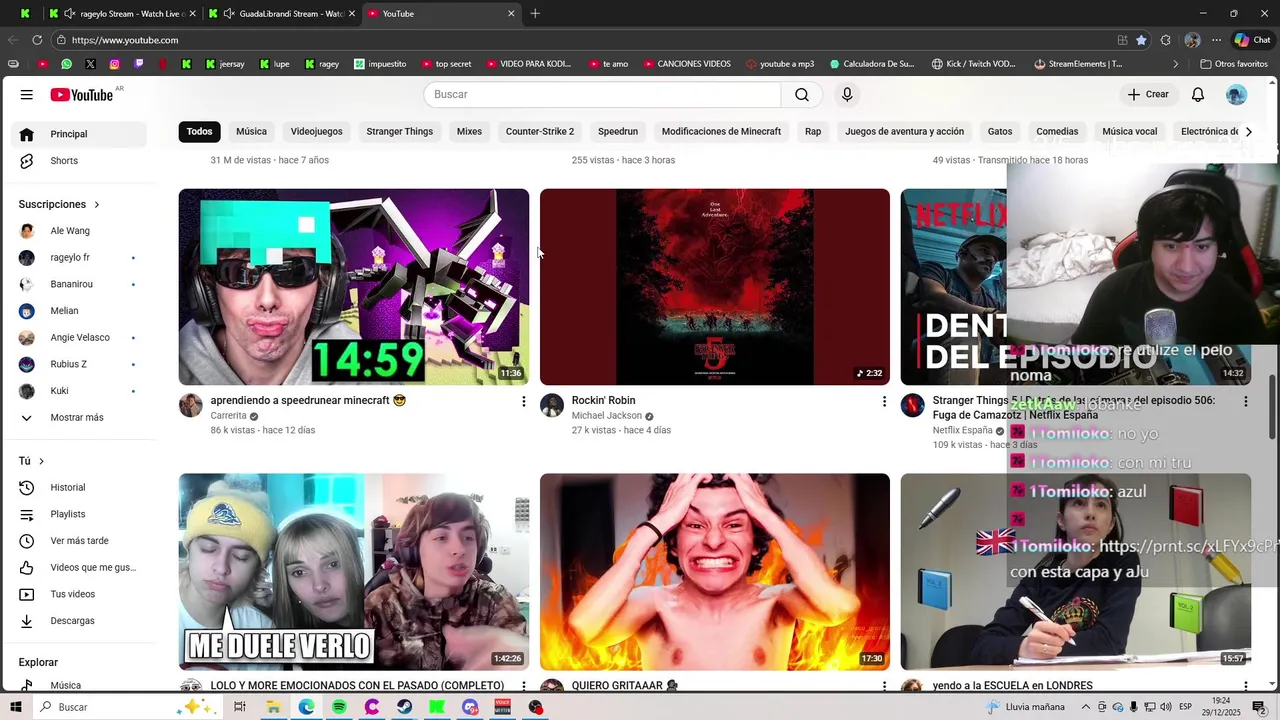Open ME DUELE VERLO video thumbnail
1280x720 pixels.
(354, 572)
